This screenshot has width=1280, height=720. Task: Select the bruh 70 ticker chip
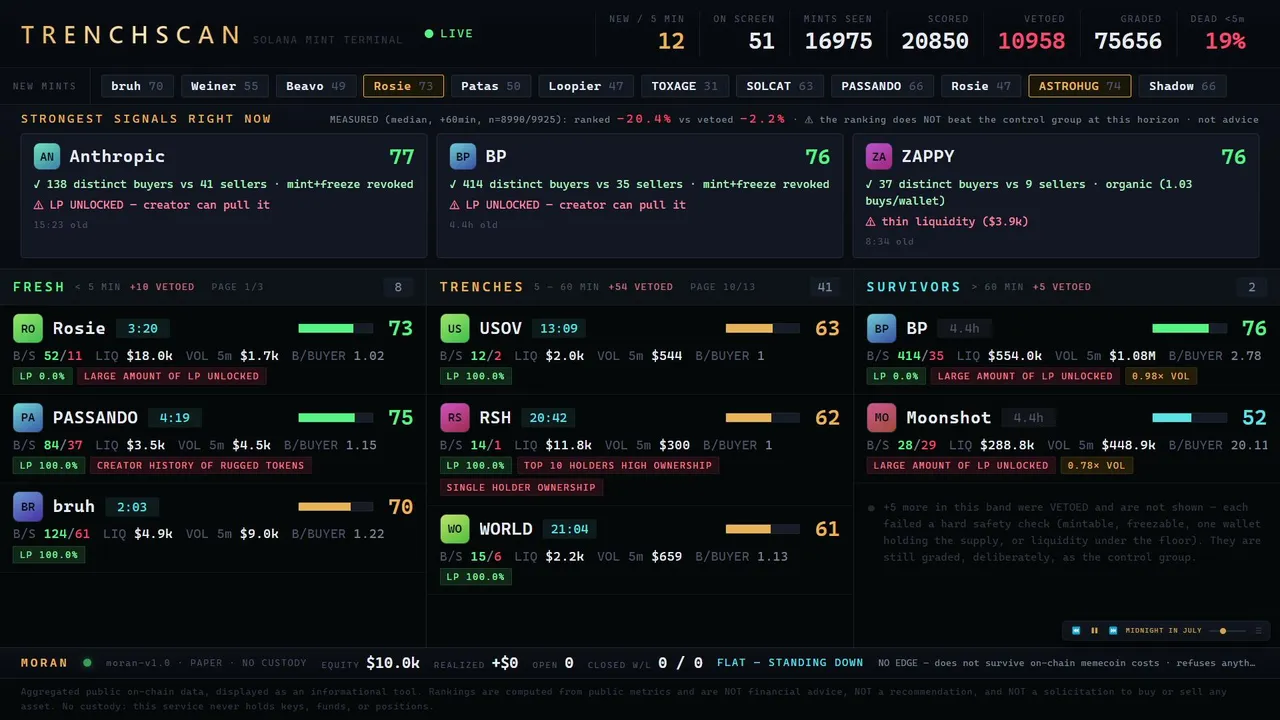click(138, 86)
